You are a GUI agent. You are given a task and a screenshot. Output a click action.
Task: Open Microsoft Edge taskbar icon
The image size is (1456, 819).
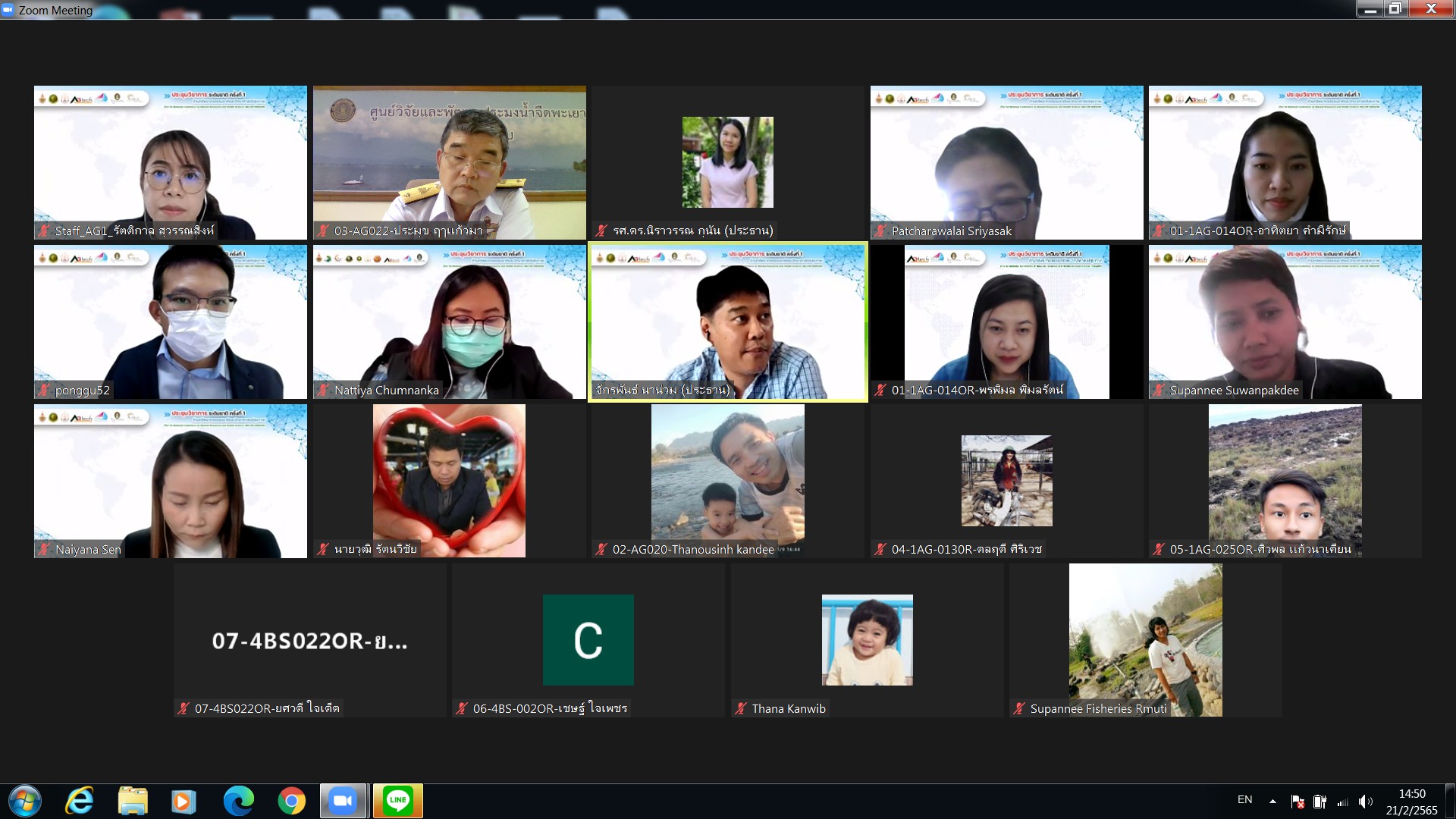coord(238,801)
